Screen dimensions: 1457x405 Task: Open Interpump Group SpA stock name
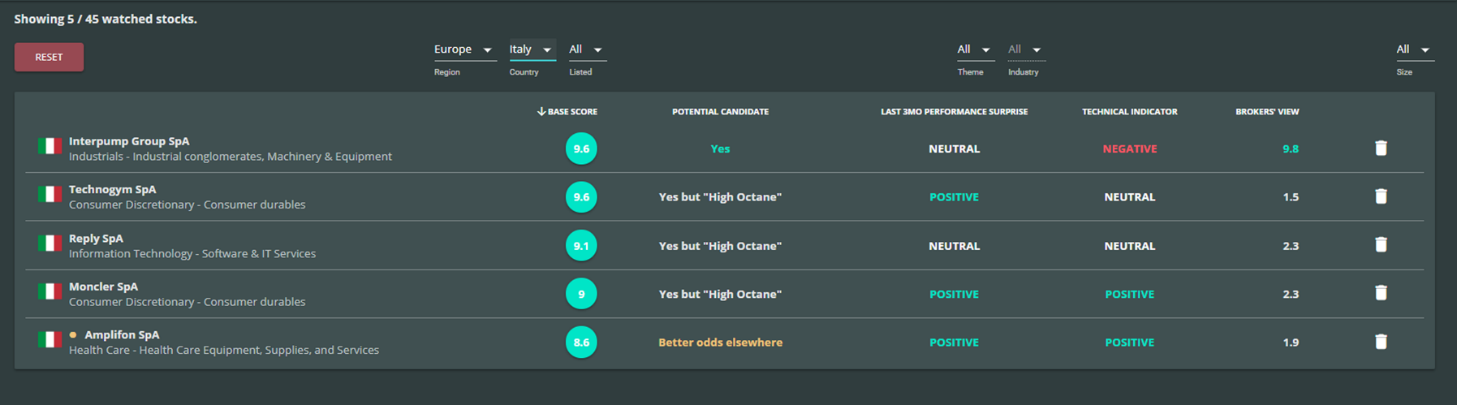[129, 141]
